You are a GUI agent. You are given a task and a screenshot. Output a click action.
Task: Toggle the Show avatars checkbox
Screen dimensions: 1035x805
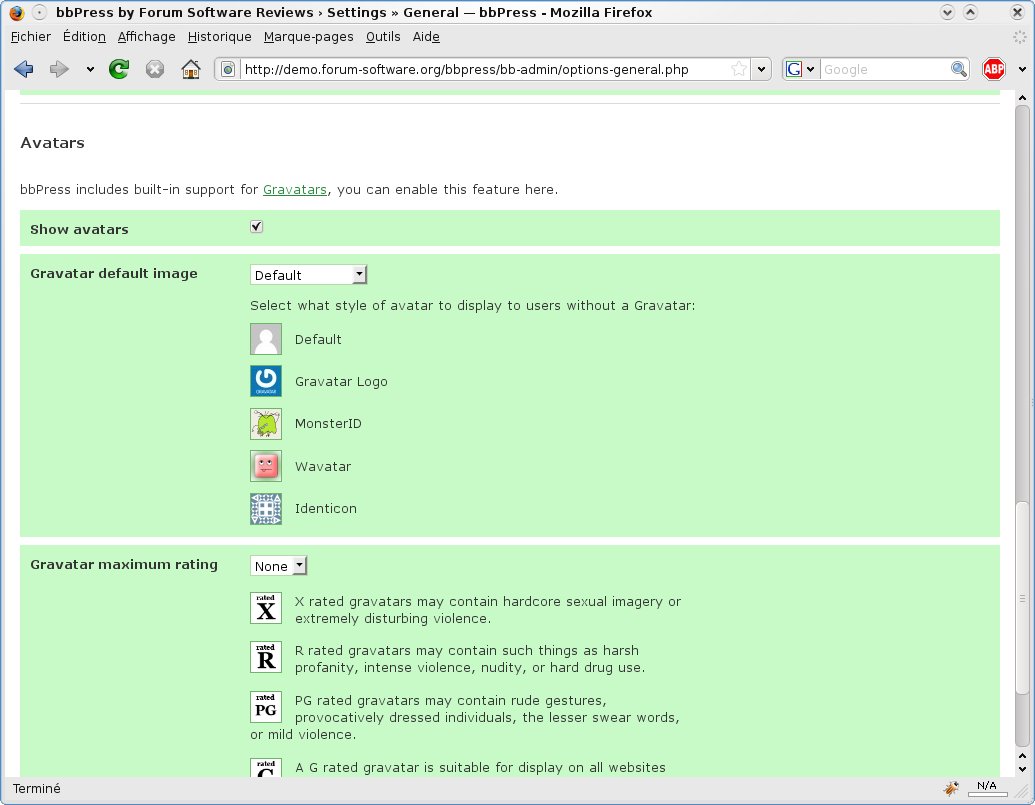pyautogui.click(x=257, y=227)
